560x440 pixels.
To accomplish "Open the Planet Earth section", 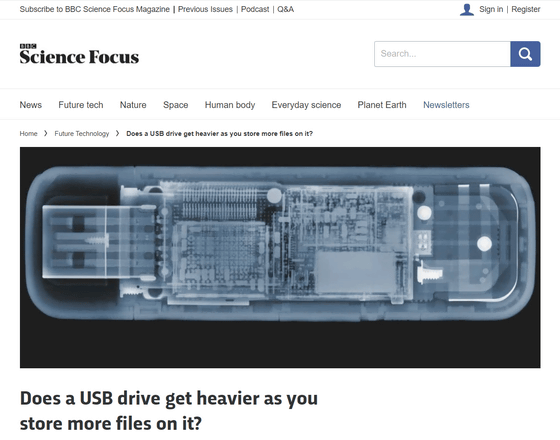I will point(382,105).
